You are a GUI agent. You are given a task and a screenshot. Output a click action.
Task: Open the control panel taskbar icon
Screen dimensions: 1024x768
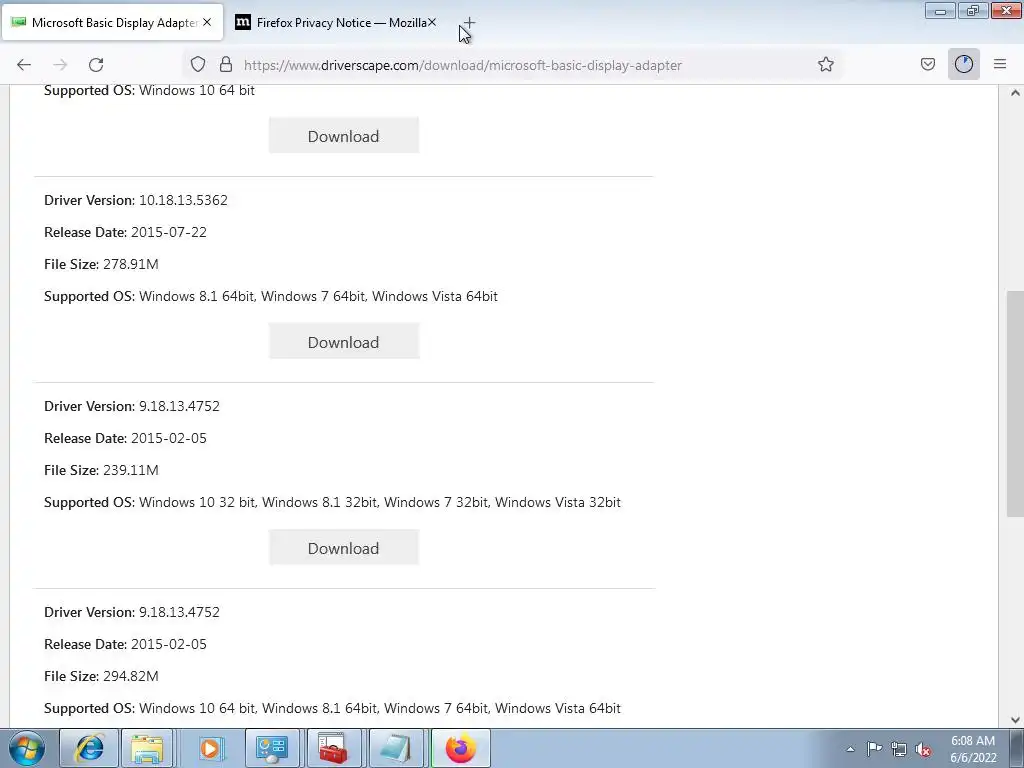pos(272,748)
